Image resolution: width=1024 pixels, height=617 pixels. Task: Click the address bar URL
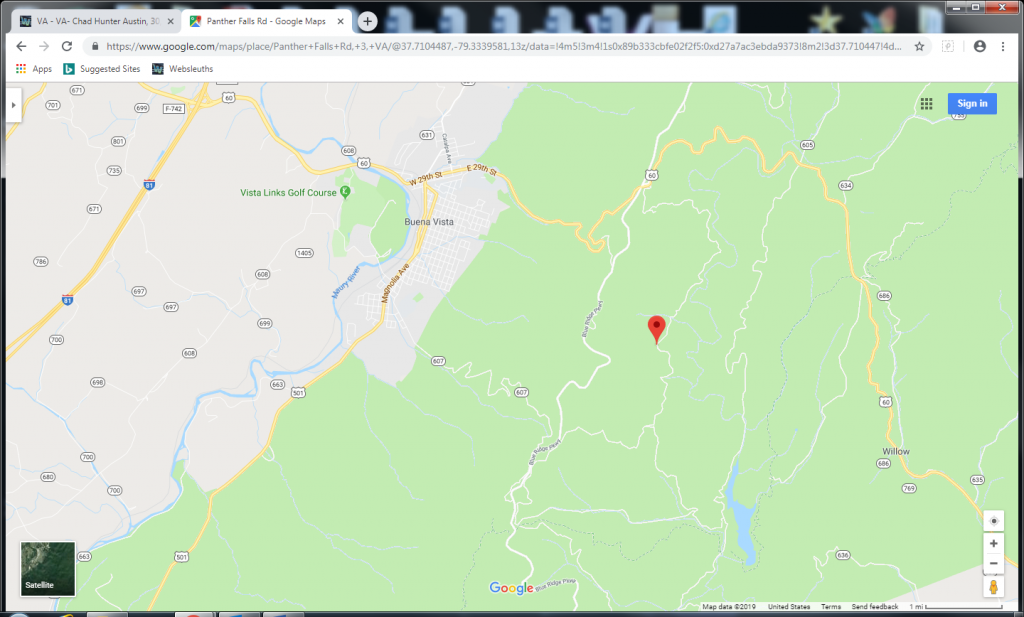coord(500,46)
